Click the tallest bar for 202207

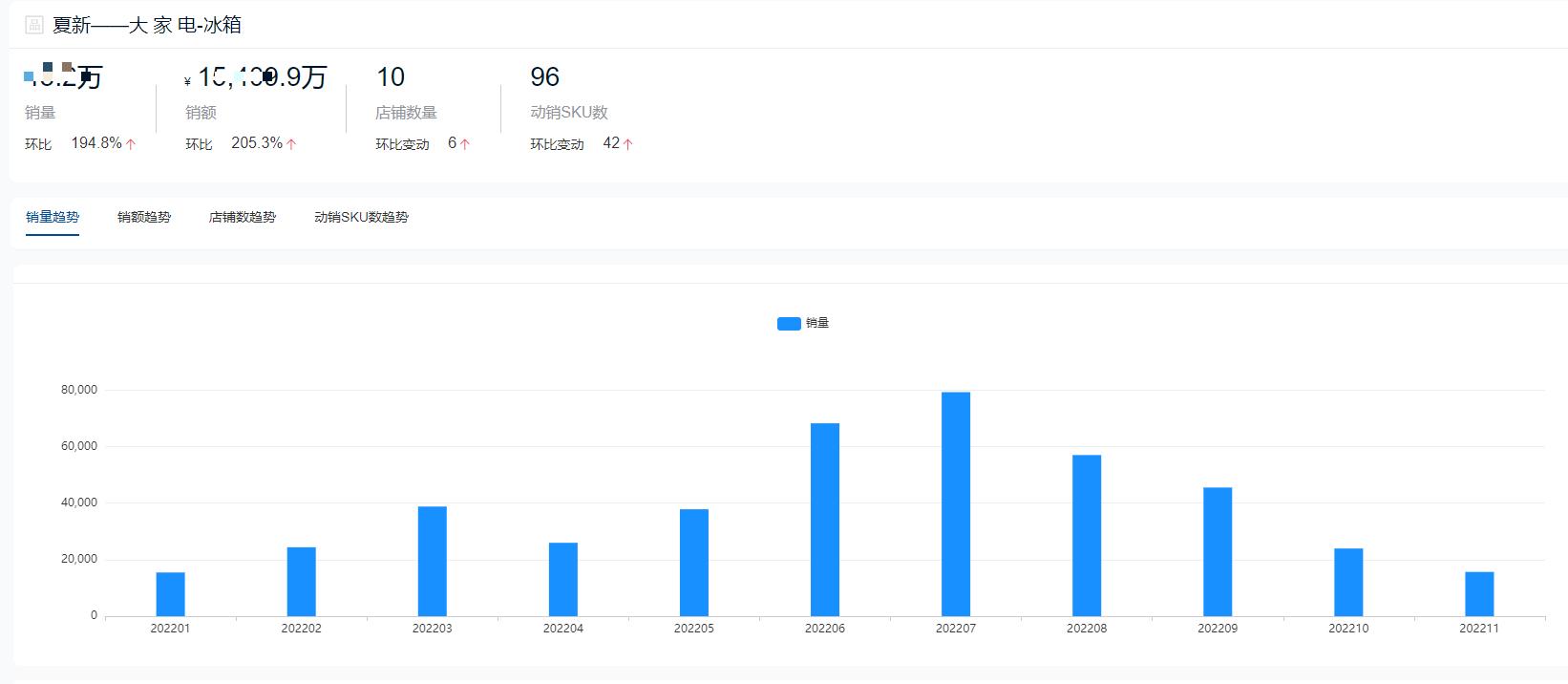[x=956, y=504]
